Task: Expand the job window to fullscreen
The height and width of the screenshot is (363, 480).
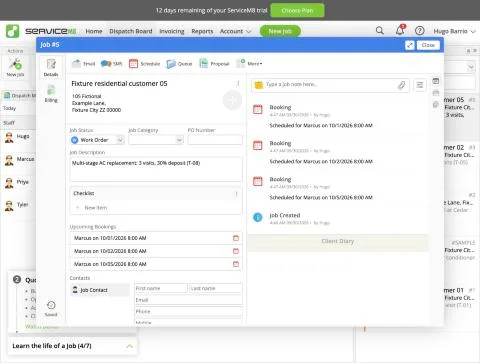Action: [410, 45]
